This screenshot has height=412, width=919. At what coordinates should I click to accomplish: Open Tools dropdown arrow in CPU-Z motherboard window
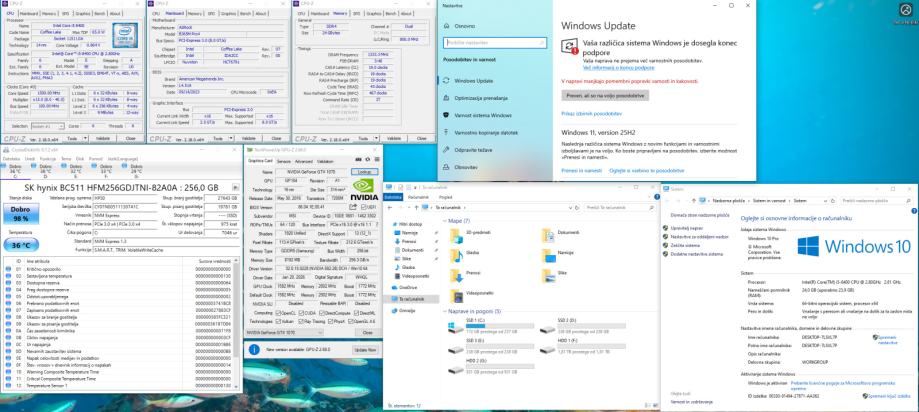pos(232,138)
